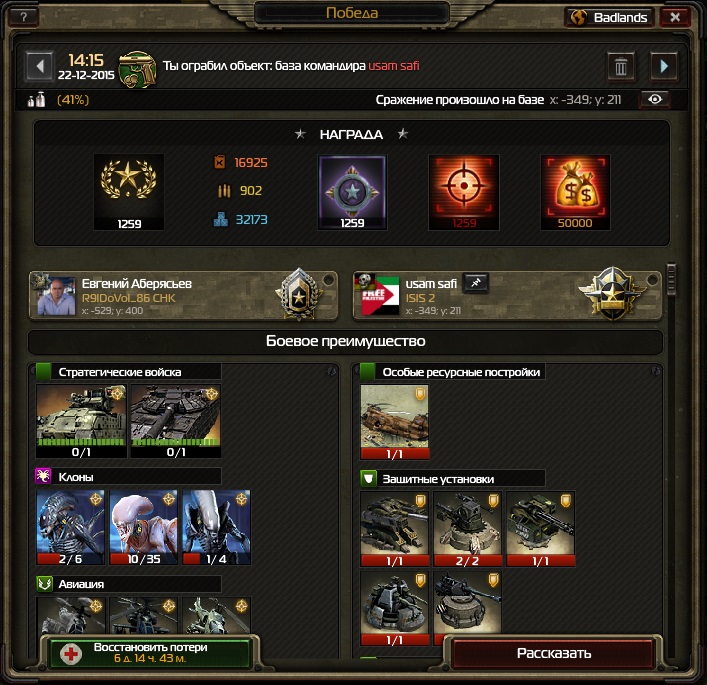The width and height of the screenshot is (707, 685).
Task: Go to previous battle report arrow
Action: 40,66
